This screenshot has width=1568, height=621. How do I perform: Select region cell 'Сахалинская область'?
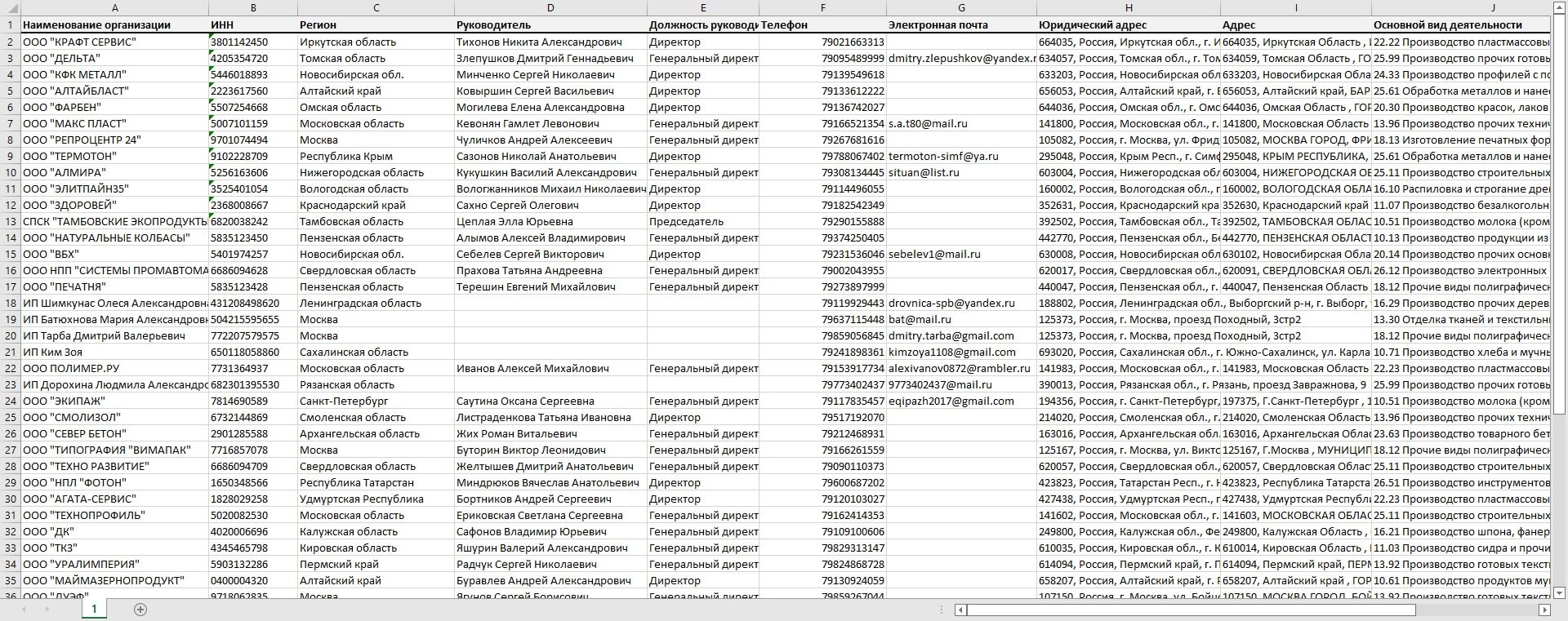coord(376,352)
